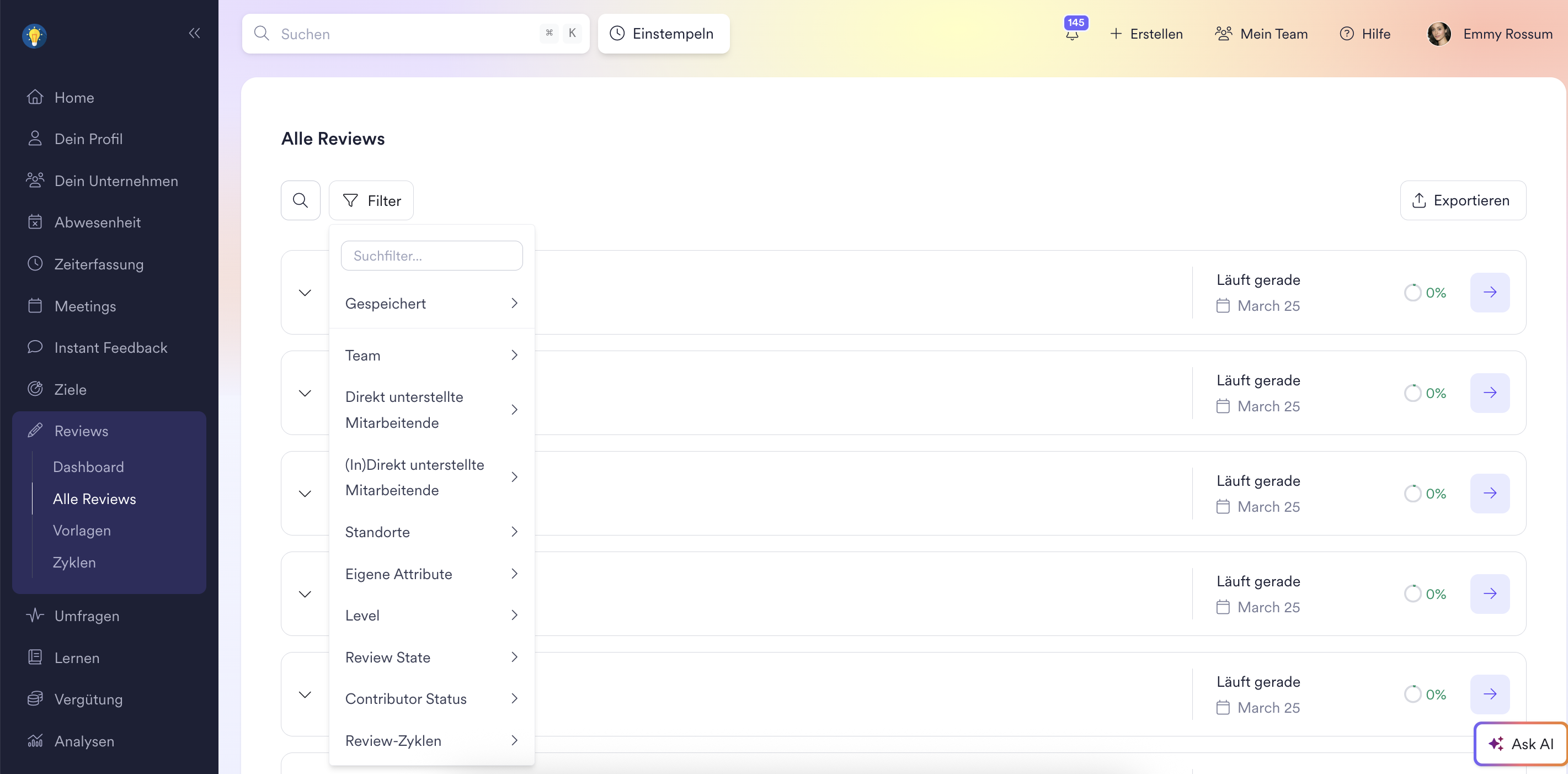Open Zeiterfassung in the sidebar

pos(99,264)
